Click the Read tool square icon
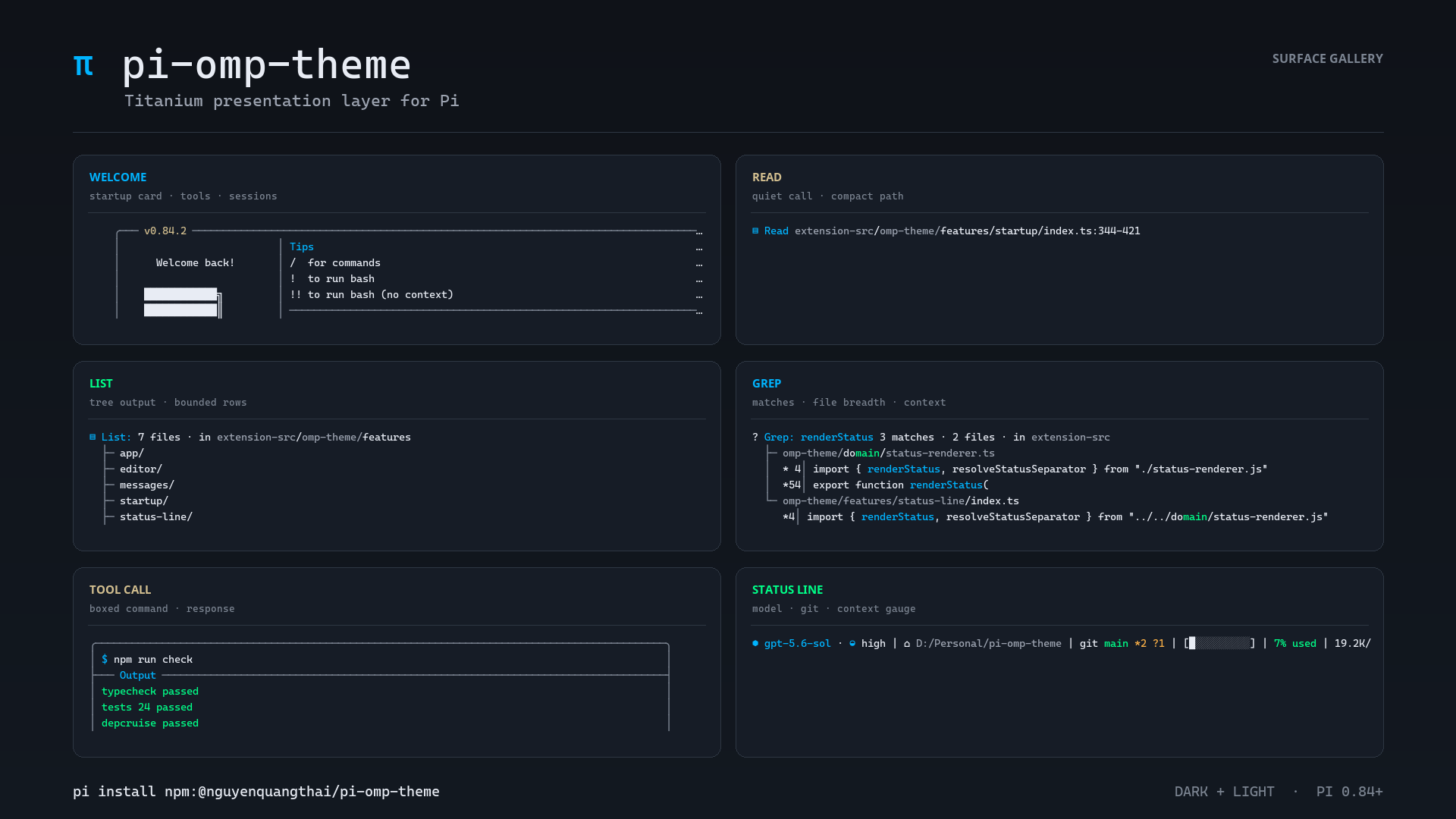 coord(755,231)
